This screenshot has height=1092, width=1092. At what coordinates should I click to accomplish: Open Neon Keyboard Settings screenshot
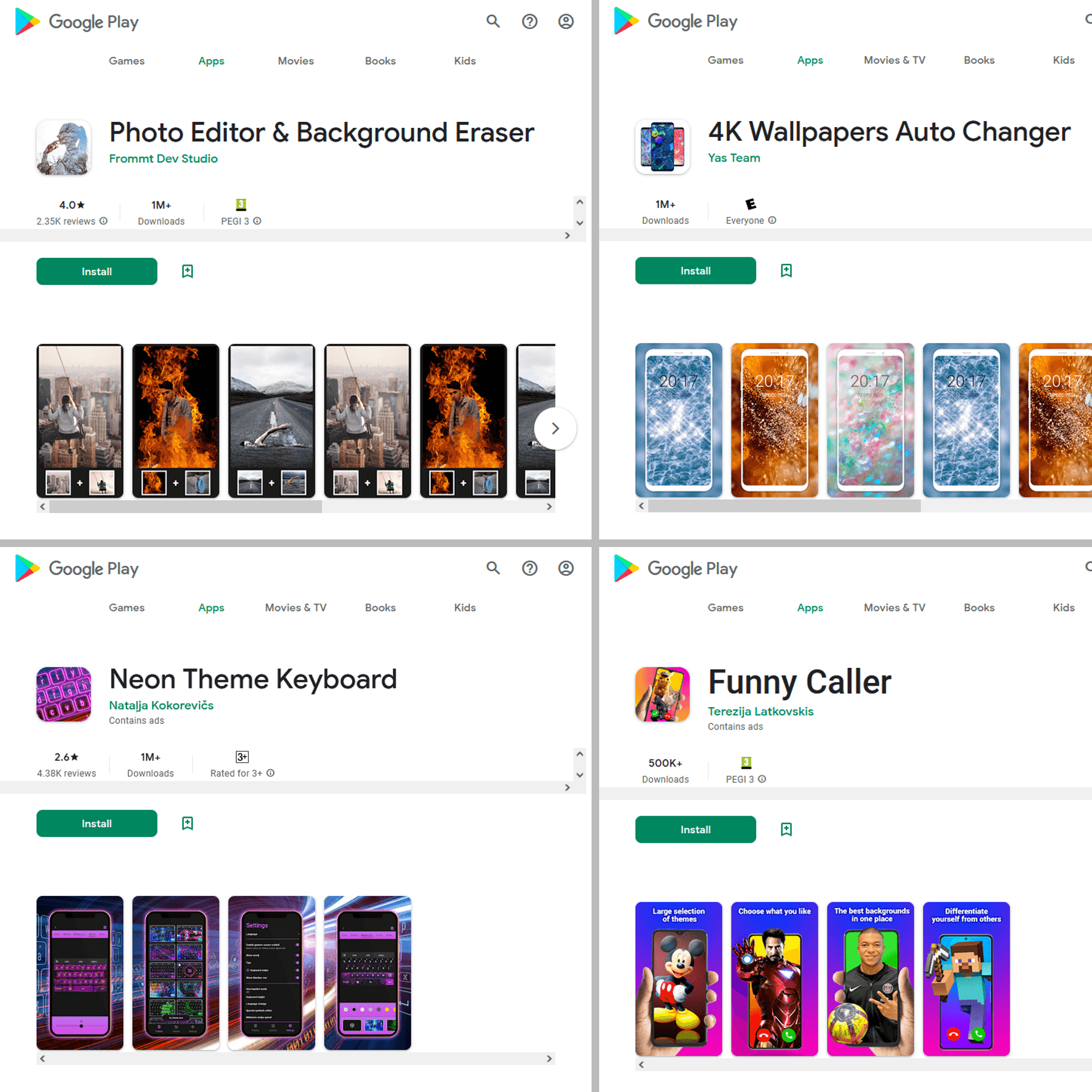(271, 973)
